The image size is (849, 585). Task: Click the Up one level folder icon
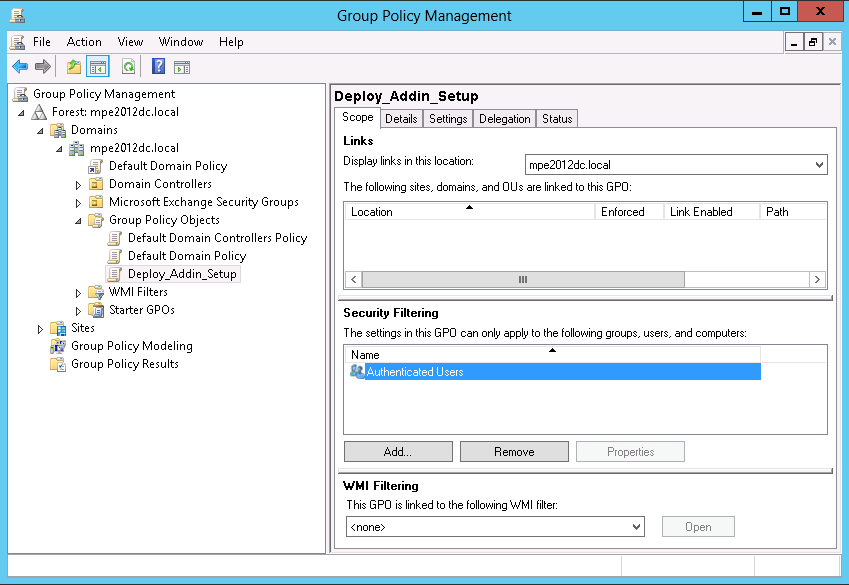point(73,67)
